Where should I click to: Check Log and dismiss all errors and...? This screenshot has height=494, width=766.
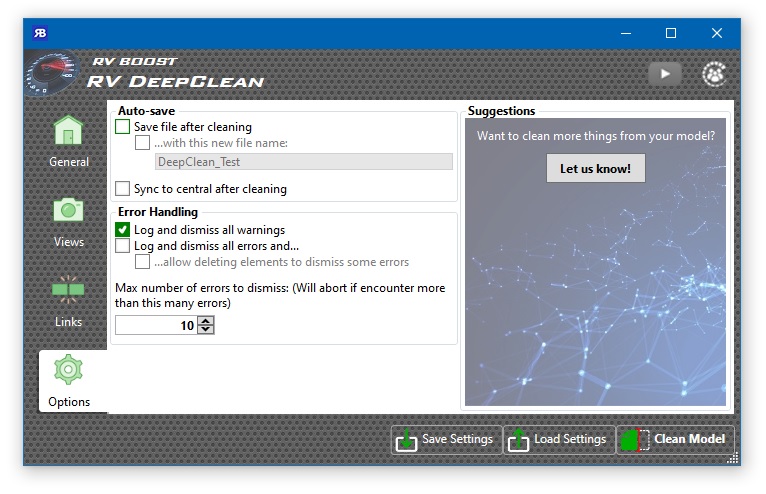[x=122, y=245]
